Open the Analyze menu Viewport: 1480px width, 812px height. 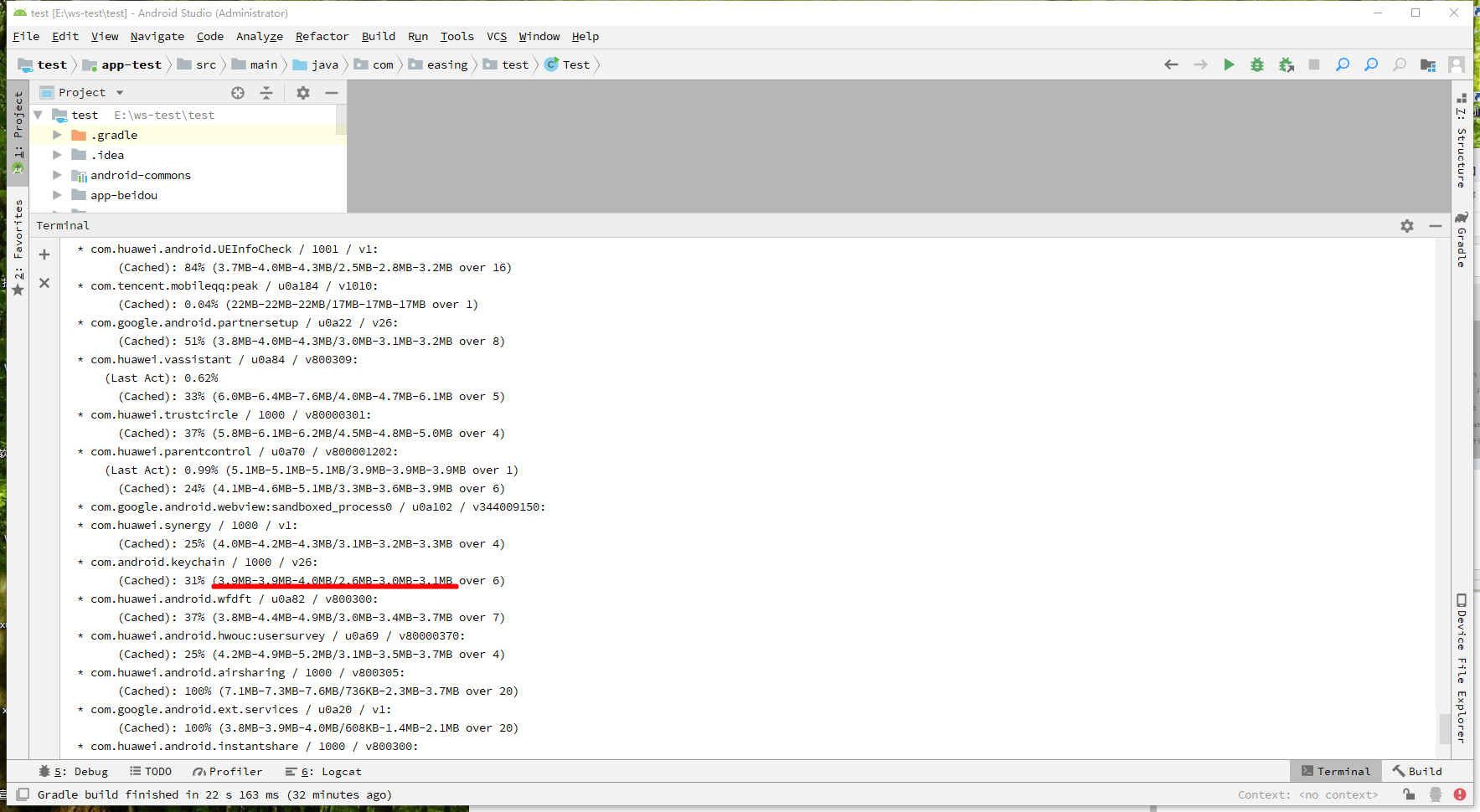point(260,37)
